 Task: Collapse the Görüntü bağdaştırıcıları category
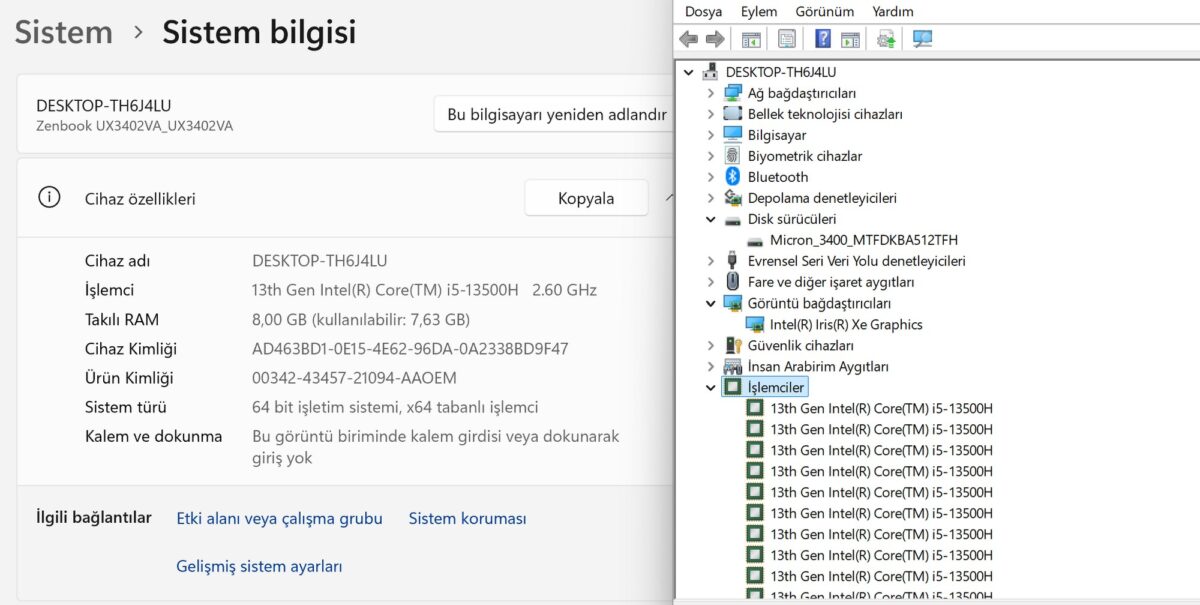[x=711, y=303]
